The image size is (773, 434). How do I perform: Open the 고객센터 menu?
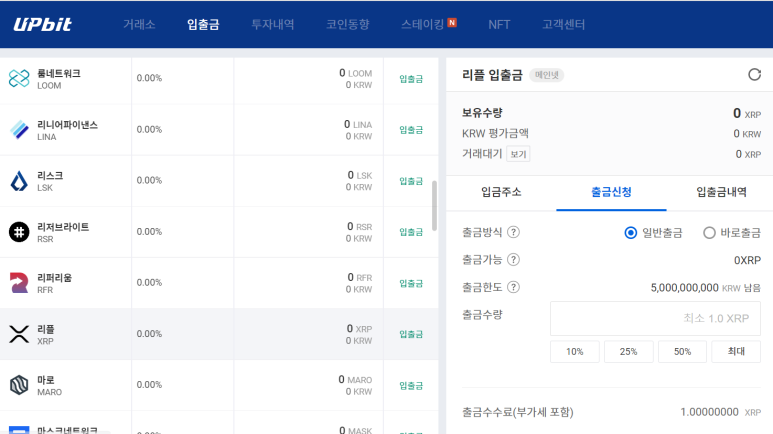coord(563,24)
